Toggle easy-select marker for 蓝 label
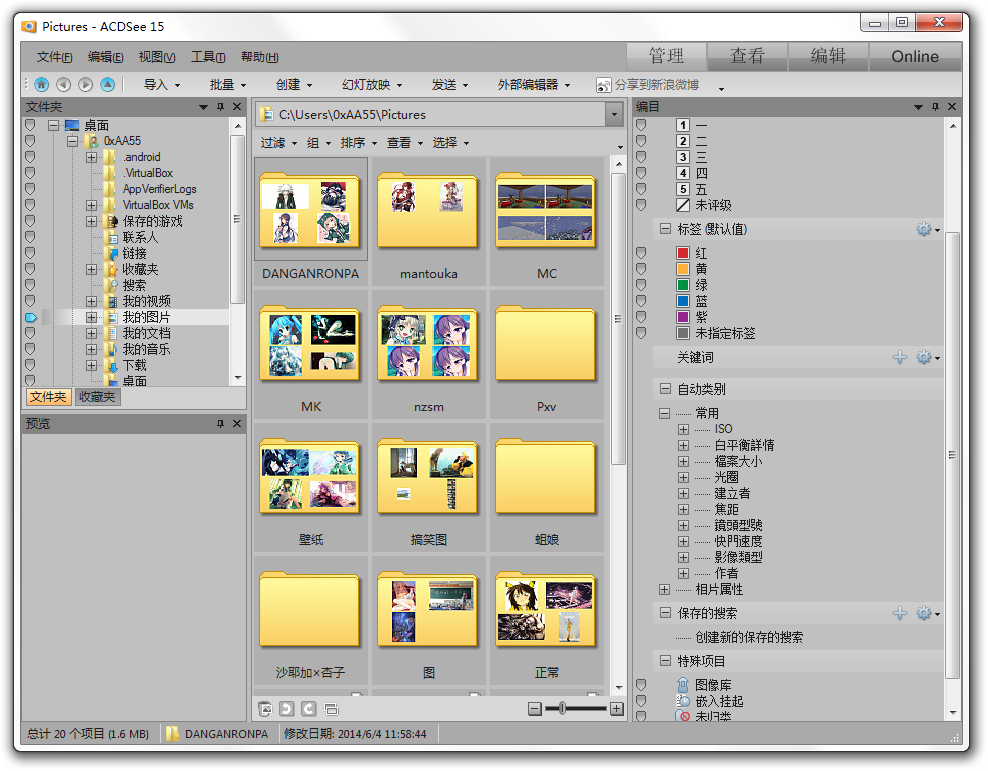Image resolution: width=988 pixels, height=771 pixels. (x=641, y=300)
